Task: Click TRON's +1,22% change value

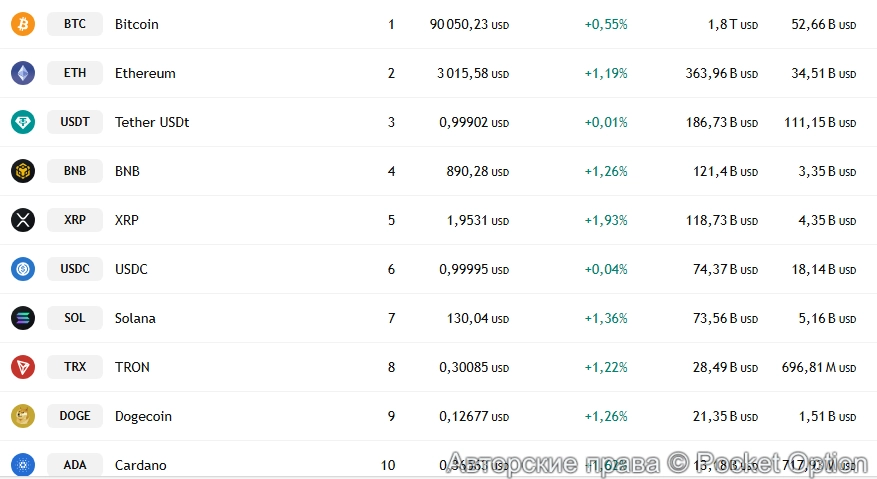Action: (x=606, y=367)
